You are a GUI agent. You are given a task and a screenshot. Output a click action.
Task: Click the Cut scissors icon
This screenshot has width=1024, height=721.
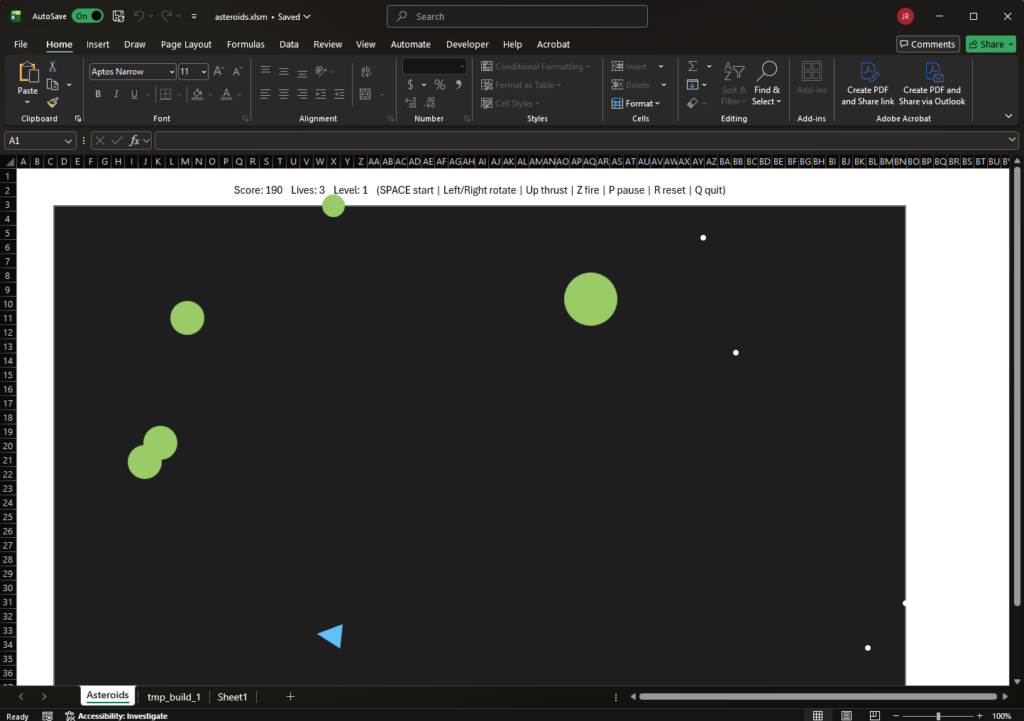click(x=52, y=66)
